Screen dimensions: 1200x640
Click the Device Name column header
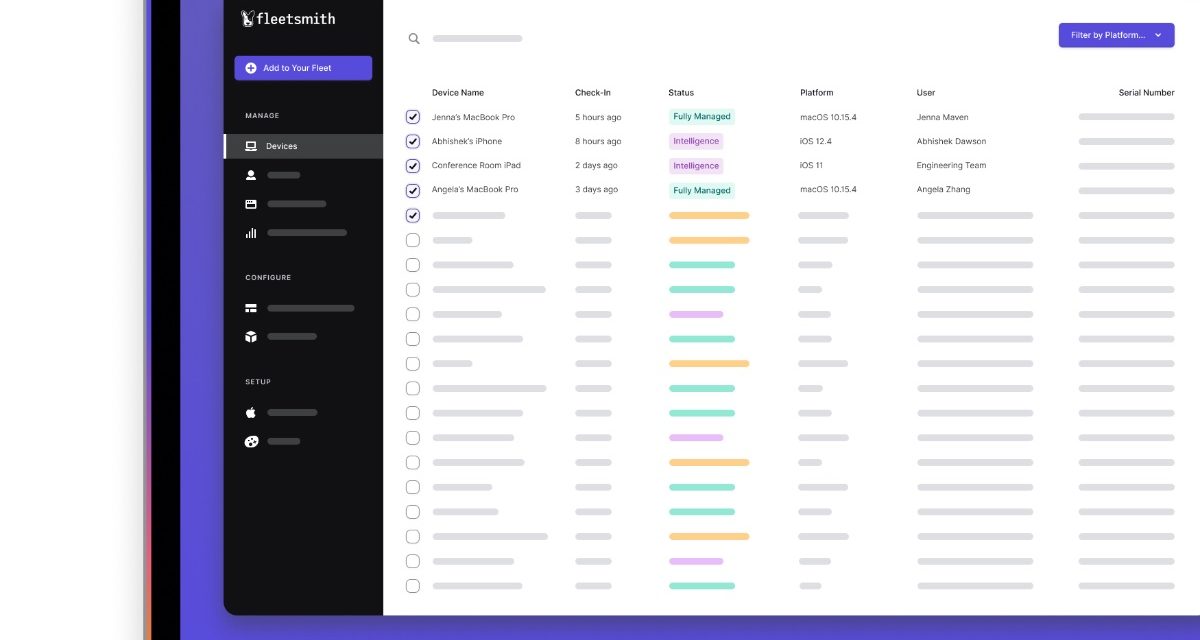[x=458, y=93]
